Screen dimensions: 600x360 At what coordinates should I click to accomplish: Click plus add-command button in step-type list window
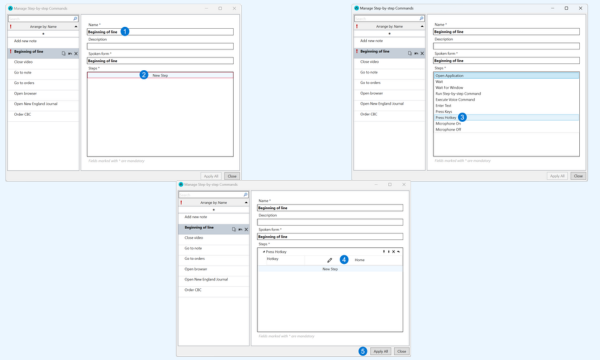[x=390, y=34]
